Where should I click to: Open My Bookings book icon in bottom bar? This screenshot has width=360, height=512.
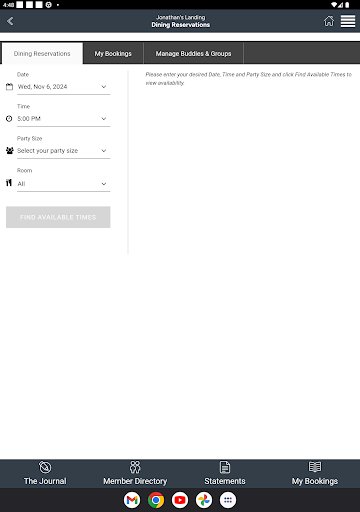coord(315,467)
